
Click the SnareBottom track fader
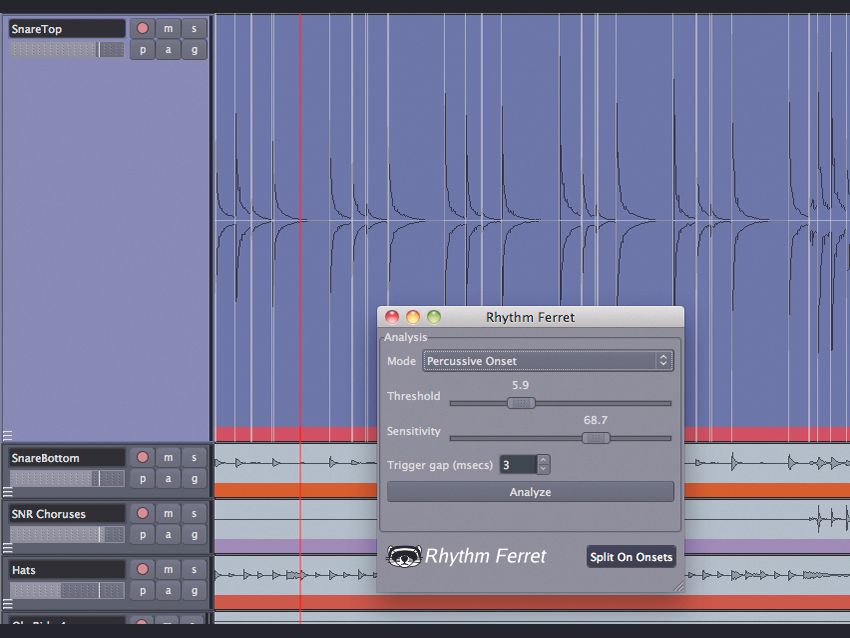point(67,479)
